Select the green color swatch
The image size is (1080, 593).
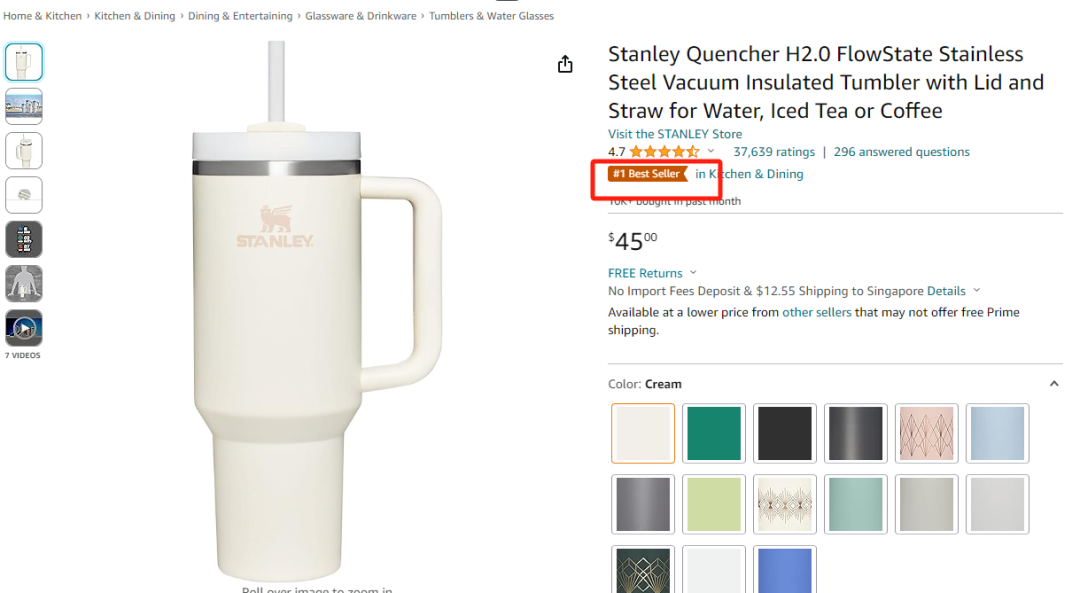click(714, 433)
